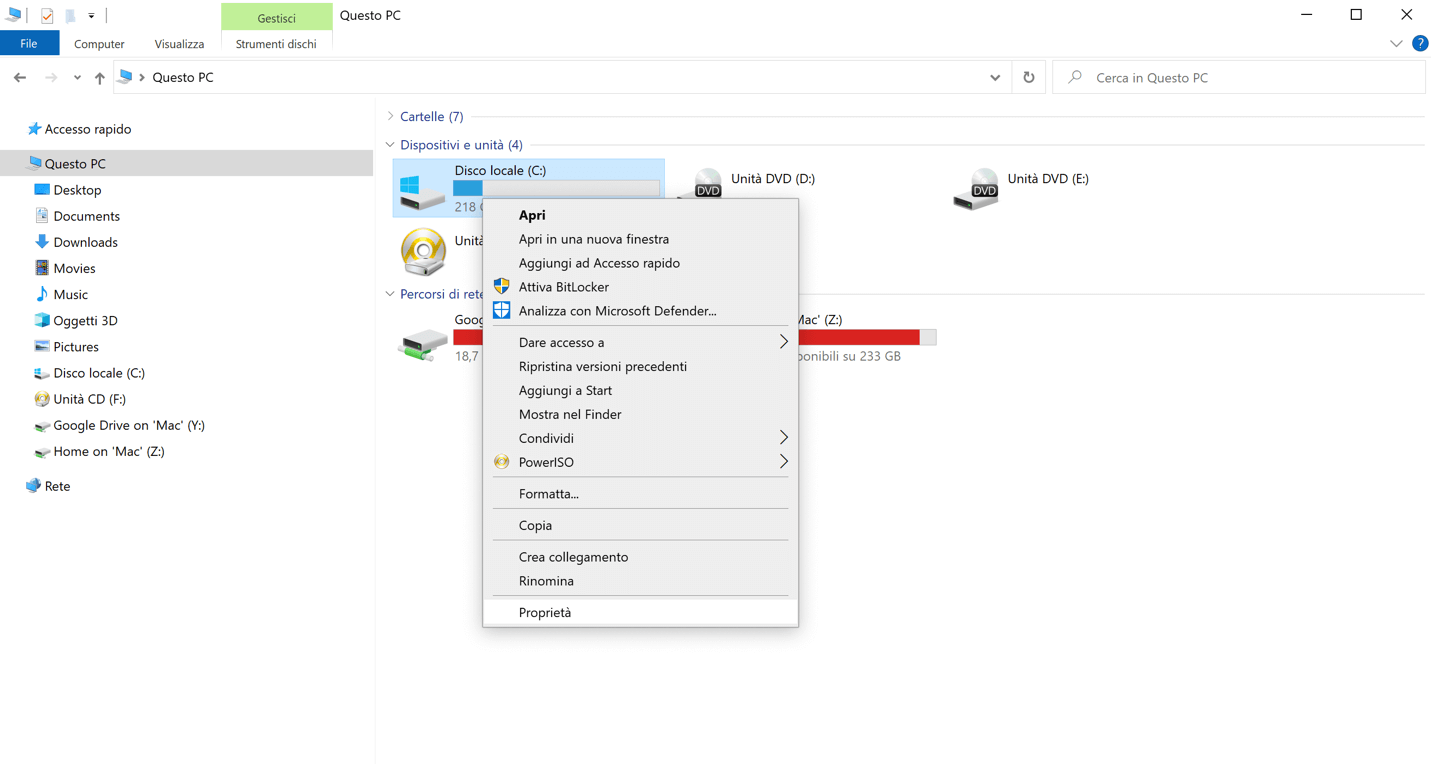Image resolution: width=1431 pixels, height=767 pixels.
Task: Click the Up arrow to parent folder
Action: (100, 78)
